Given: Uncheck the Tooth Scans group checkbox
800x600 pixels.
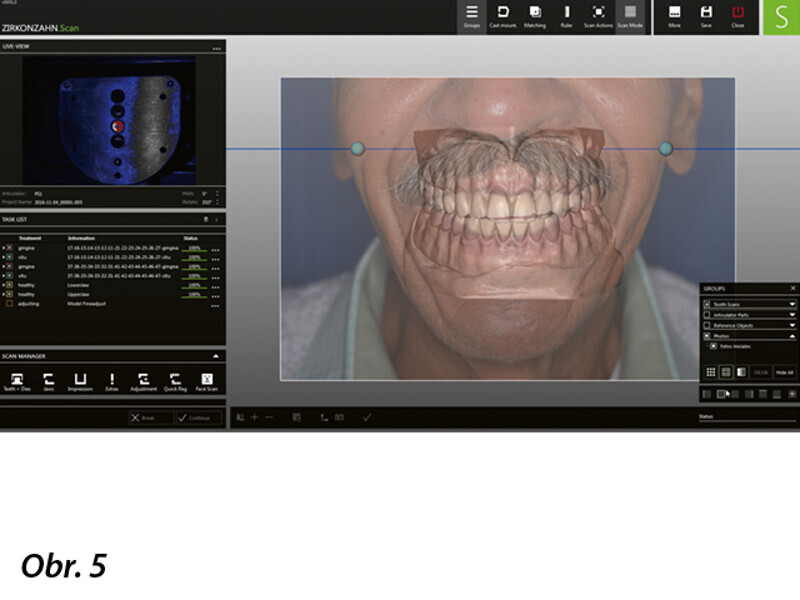Looking at the screenshot, I should [x=707, y=303].
